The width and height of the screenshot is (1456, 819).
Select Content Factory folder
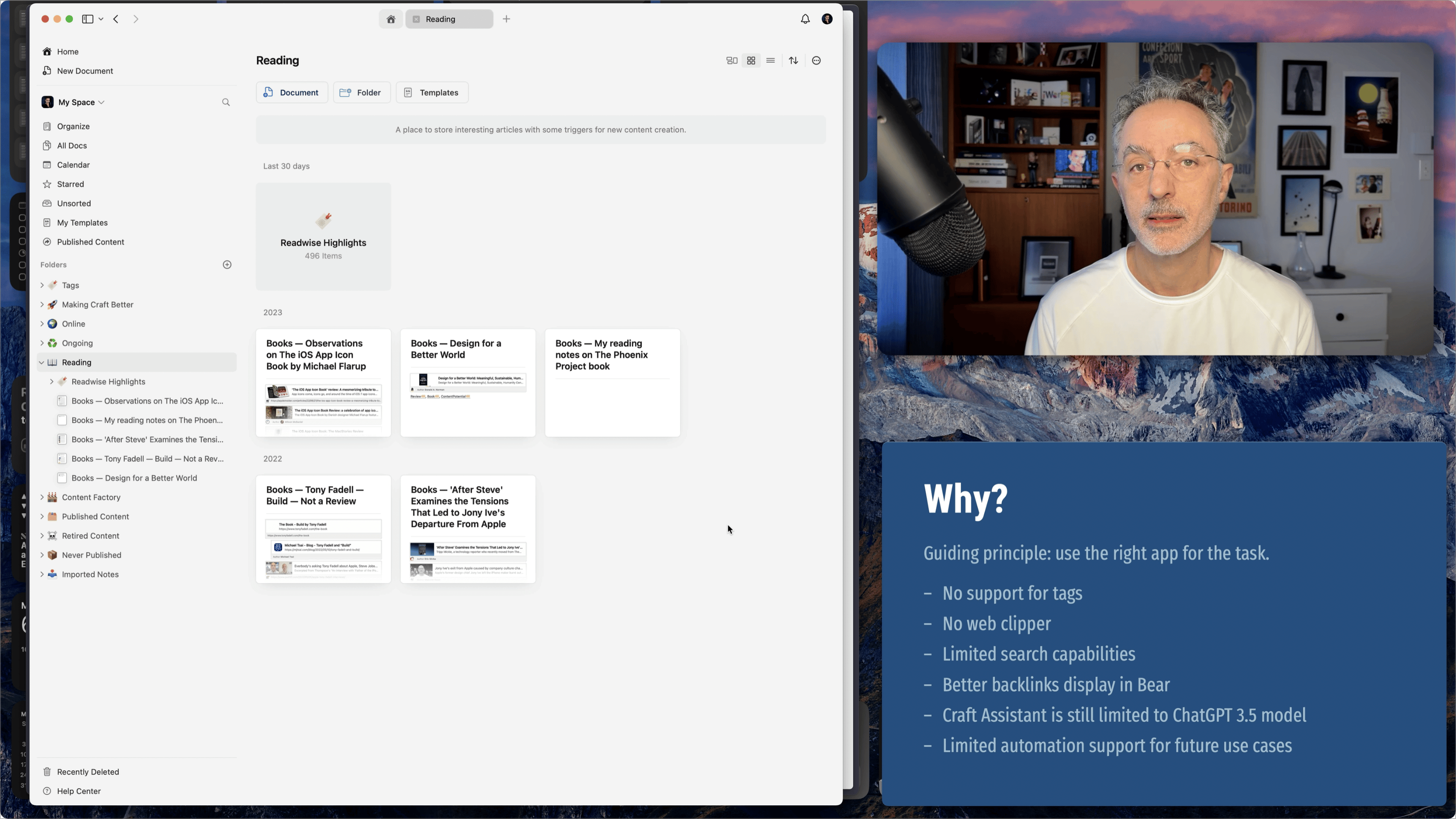[137, 497]
